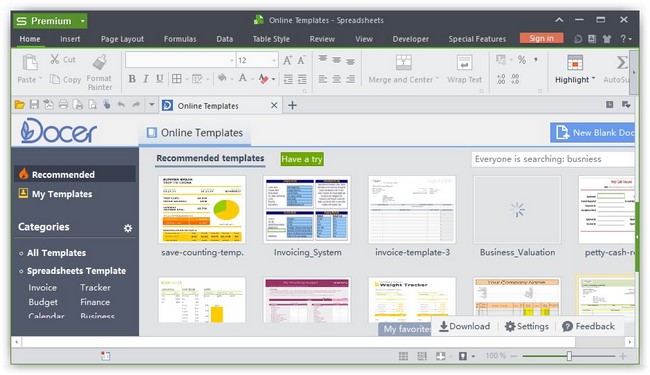
Task: Click the Save disk icon
Action: 34,105
